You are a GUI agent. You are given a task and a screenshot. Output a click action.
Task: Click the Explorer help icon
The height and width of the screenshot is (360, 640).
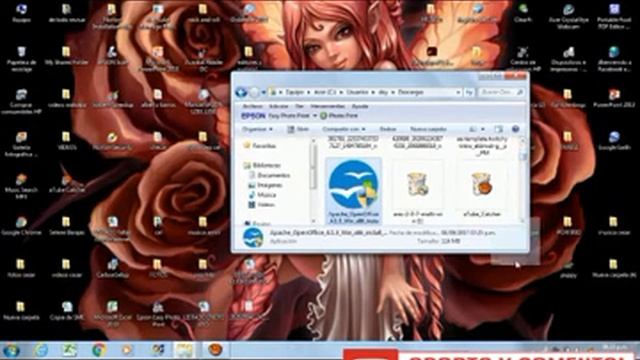point(516,129)
